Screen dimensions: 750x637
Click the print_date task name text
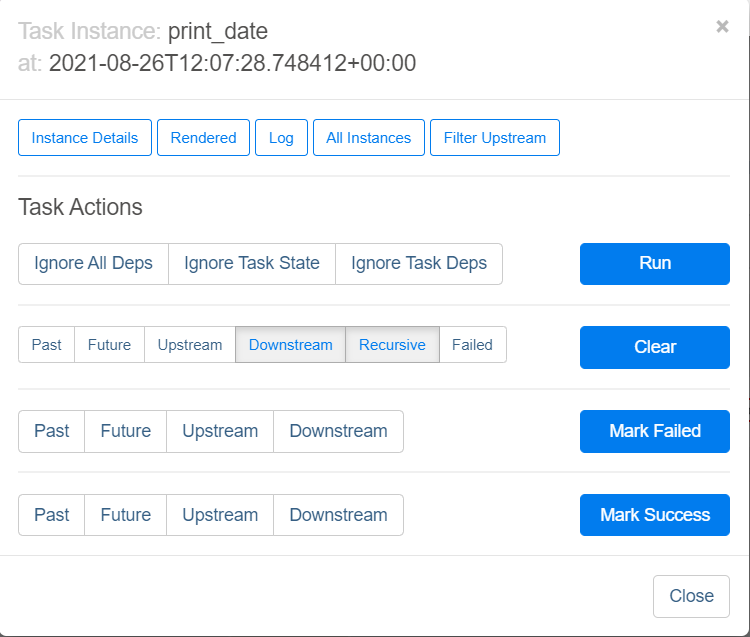pos(218,32)
